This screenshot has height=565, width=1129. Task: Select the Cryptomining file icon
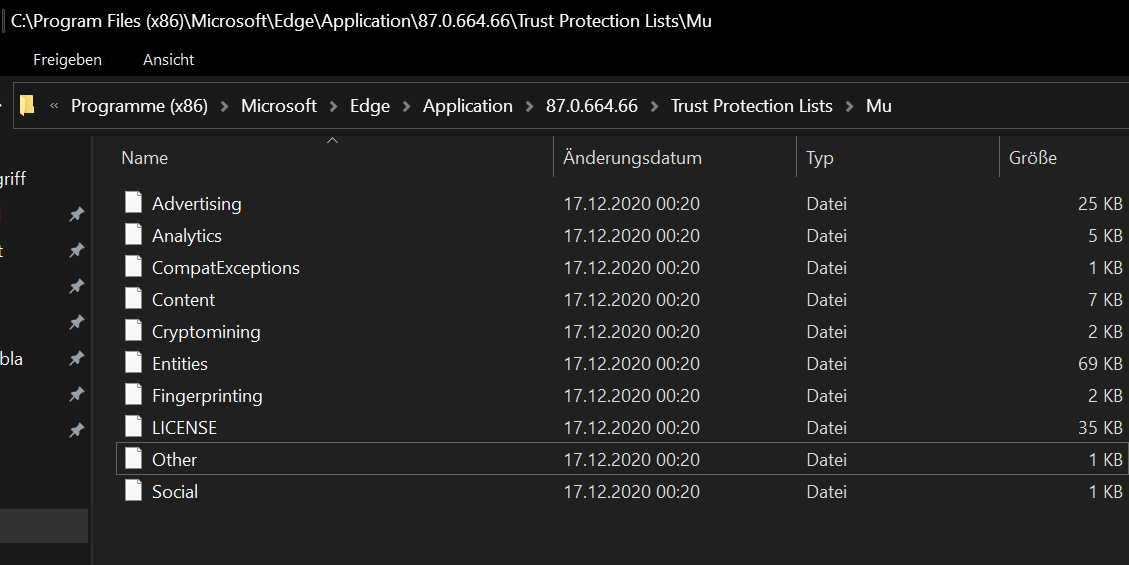(134, 331)
